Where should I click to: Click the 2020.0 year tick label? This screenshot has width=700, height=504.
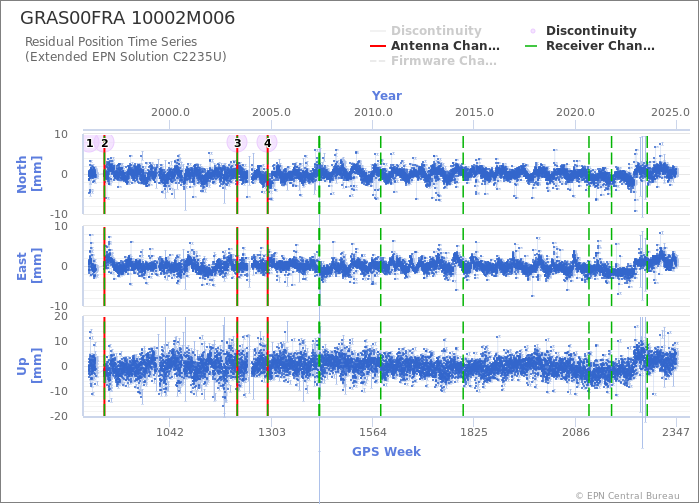click(575, 112)
